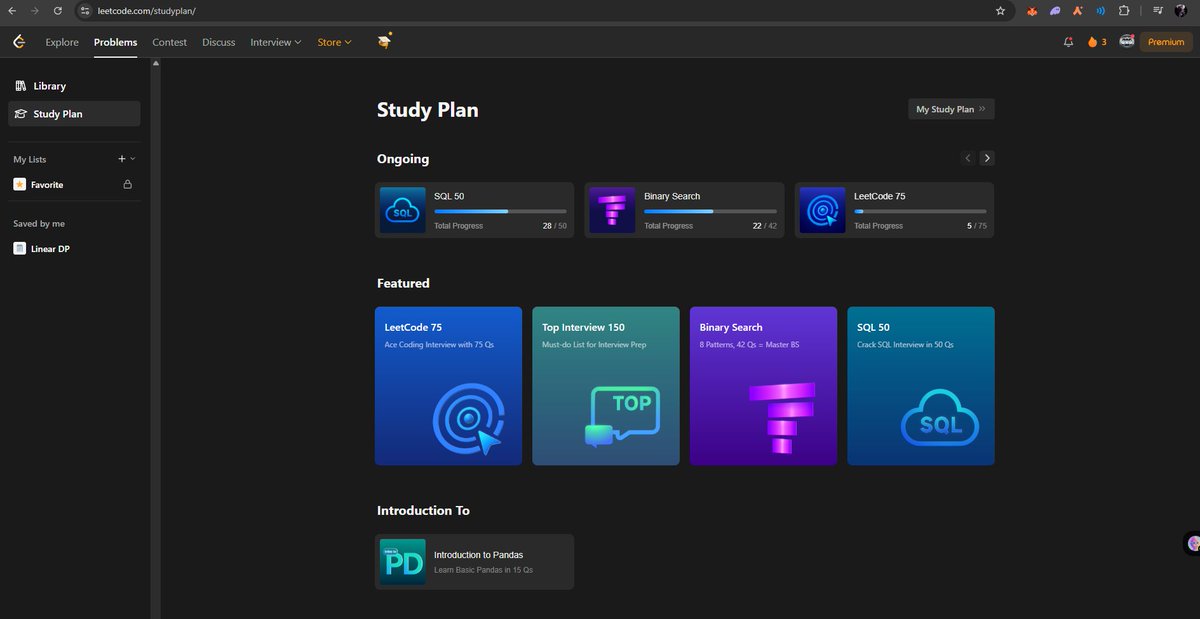Image resolution: width=1200 pixels, height=619 pixels.
Task: Open the Top Interview 150 card
Action: (x=606, y=386)
